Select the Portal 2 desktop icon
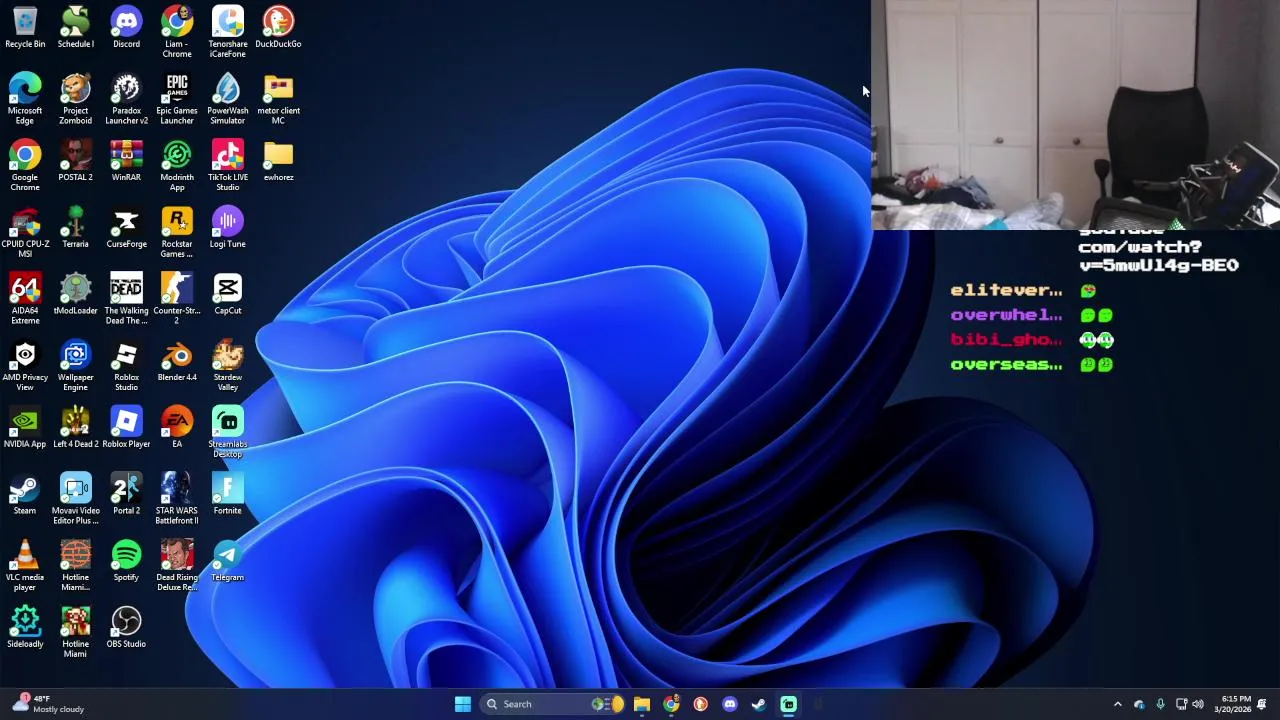 click(x=126, y=494)
